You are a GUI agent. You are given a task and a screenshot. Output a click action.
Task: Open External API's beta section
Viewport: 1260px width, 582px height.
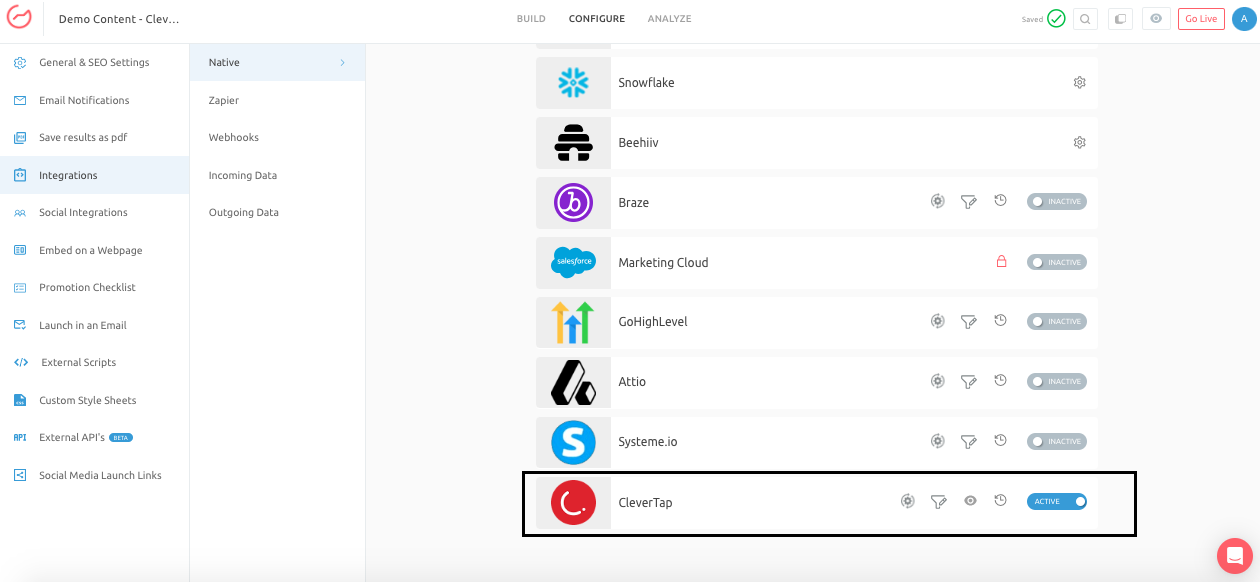pos(94,437)
